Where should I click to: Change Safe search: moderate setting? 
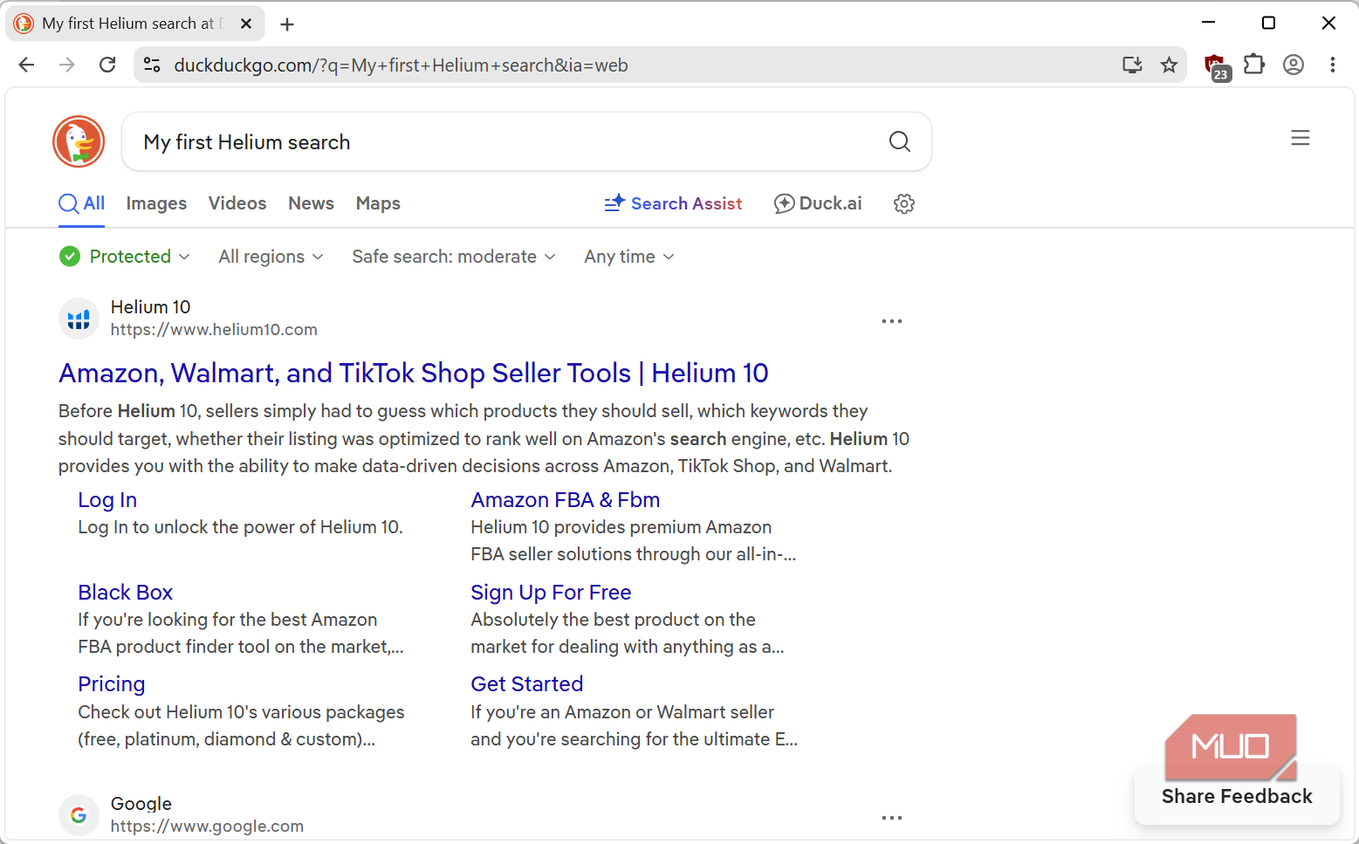click(x=454, y=257)
